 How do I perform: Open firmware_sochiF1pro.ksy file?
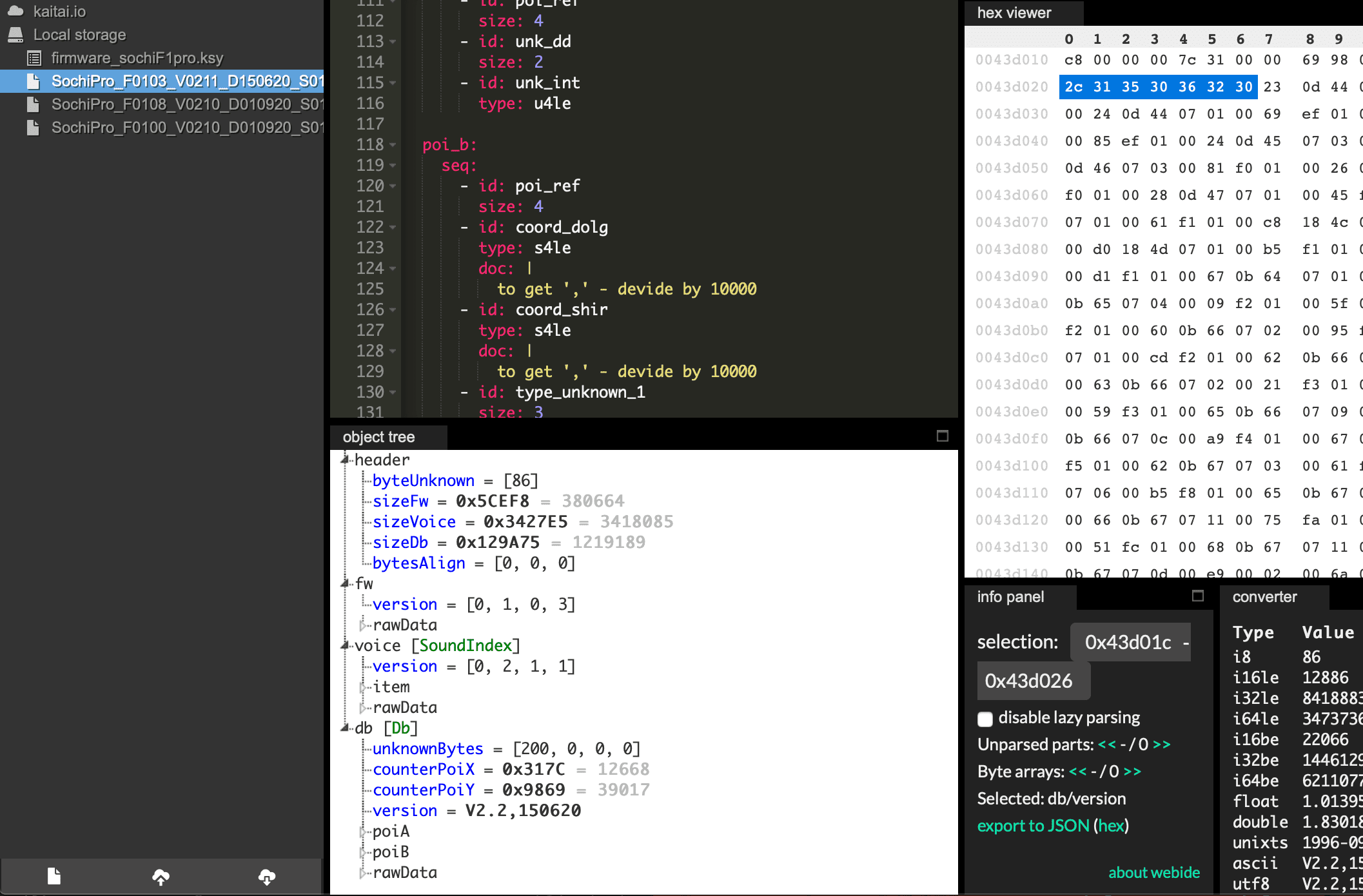point(137,58)
